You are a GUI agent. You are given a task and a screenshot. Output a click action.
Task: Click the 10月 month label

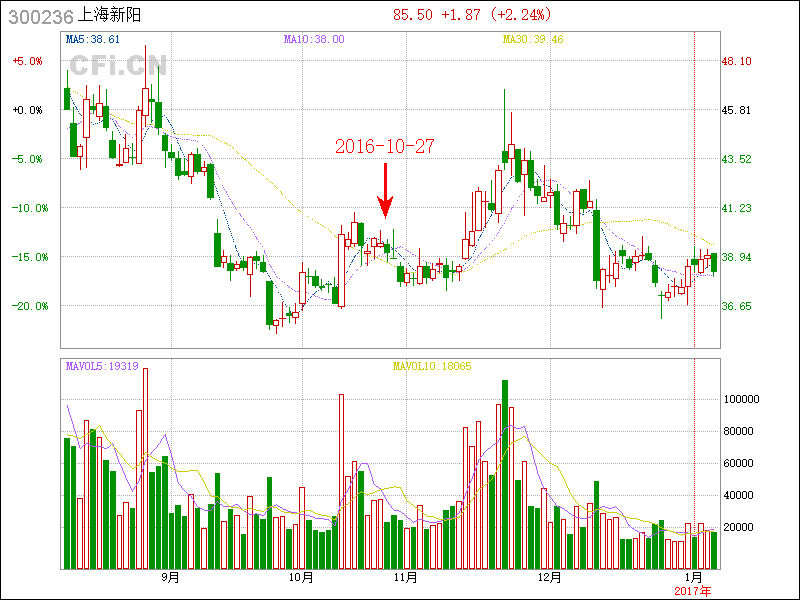click(302, 578)
